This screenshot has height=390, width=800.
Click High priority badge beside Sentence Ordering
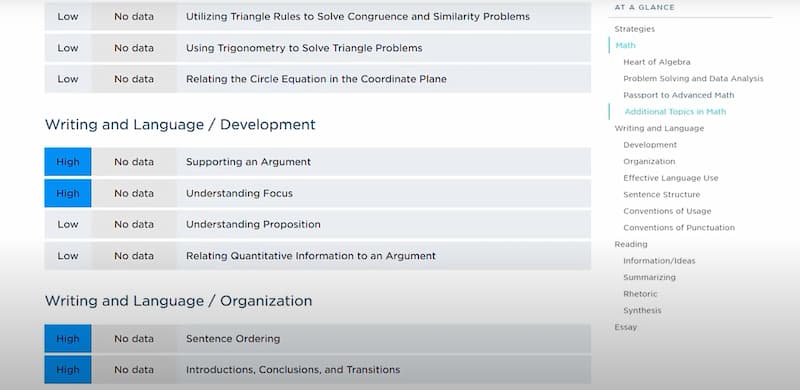pos(68,338)
